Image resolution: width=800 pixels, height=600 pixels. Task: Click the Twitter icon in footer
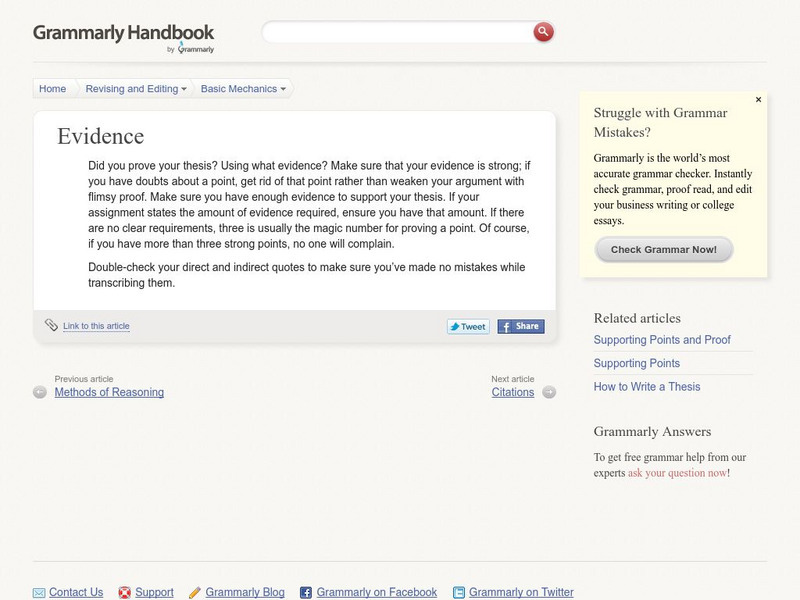pyautogui.click(x=459, y=592)
